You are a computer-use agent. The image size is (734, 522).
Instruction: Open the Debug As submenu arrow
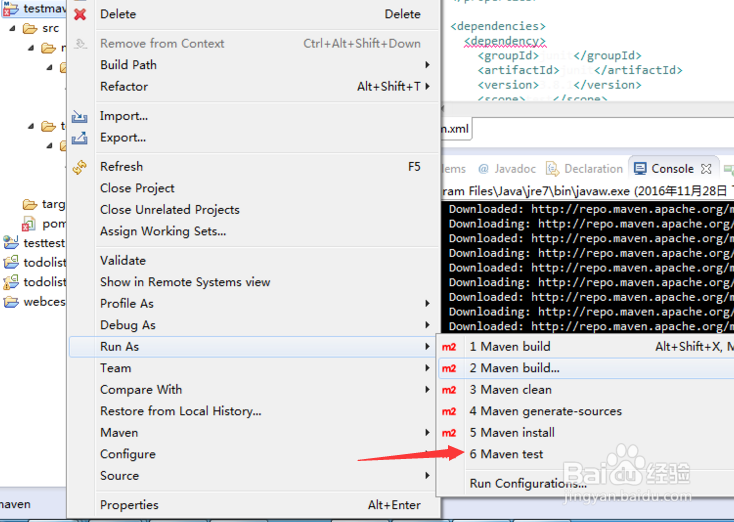point(427,325)
